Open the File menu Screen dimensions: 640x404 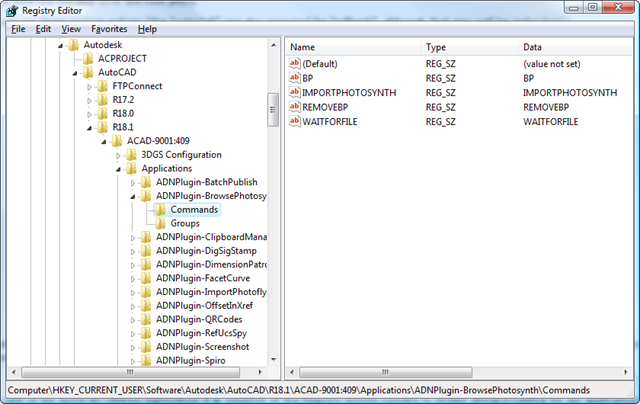coord(19,29)
